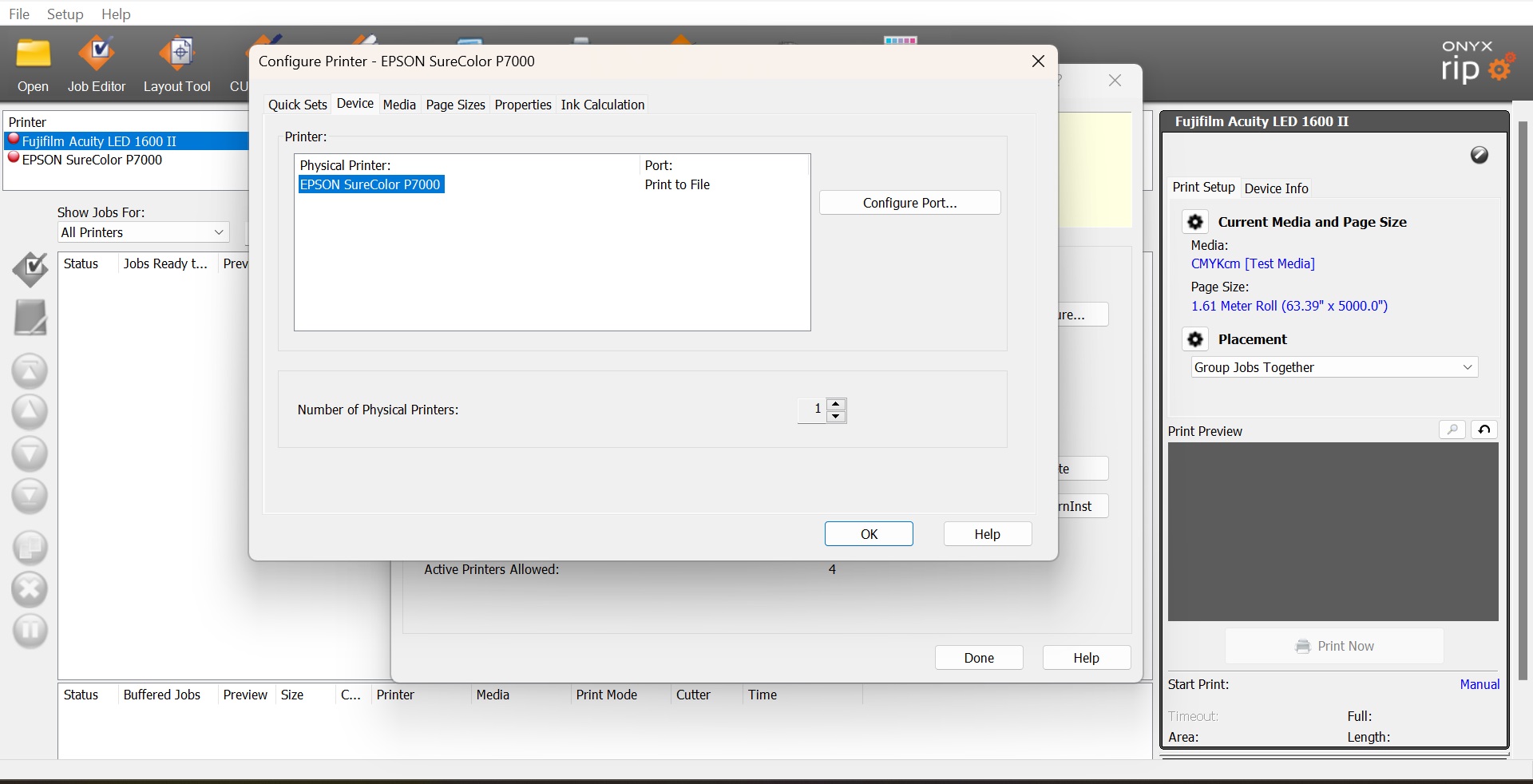The image size is (1533, 784).
Task: Click the gear icon beside Placement
Action: tap(1195, 339)
